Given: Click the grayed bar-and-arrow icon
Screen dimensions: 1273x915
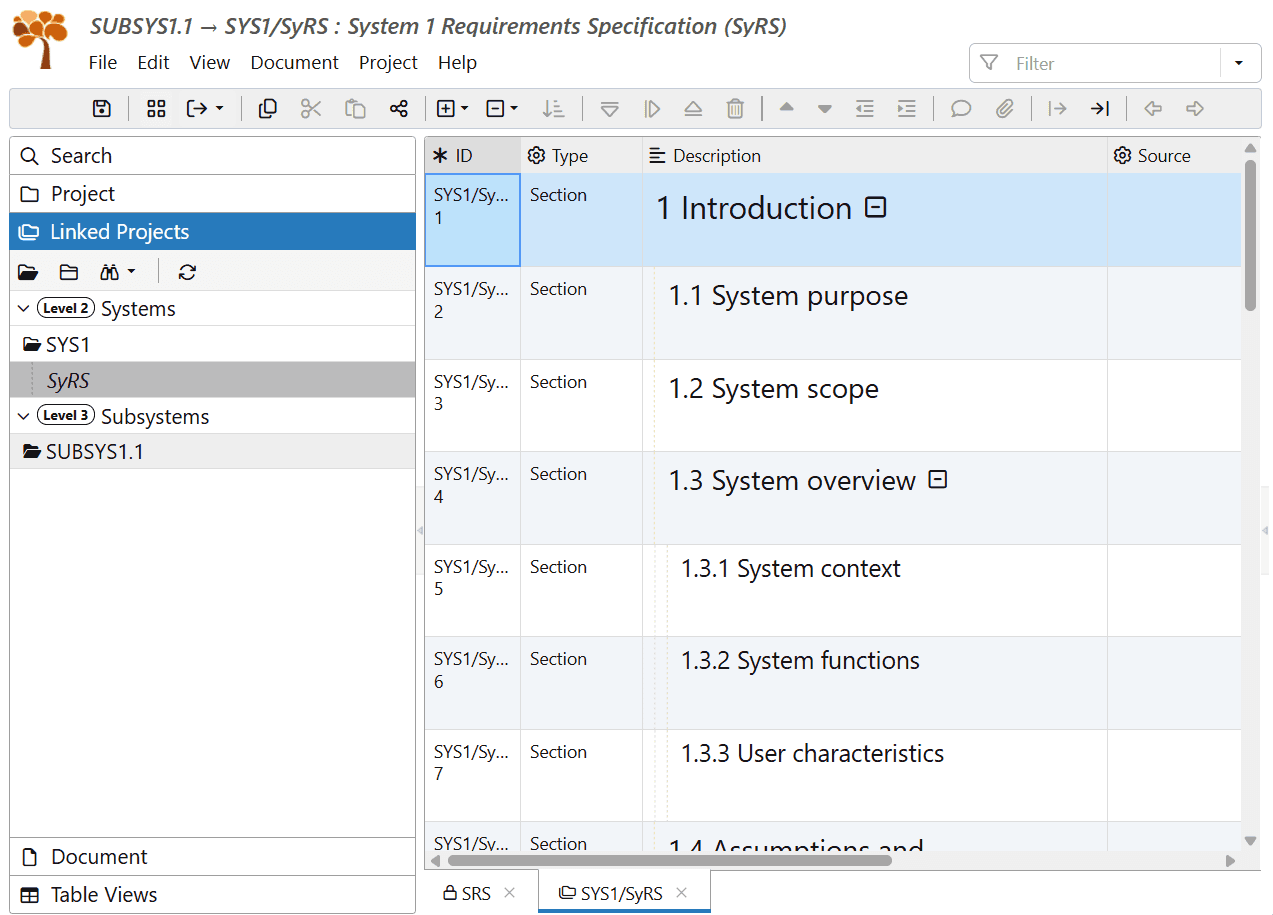Looking at the screenshot, I should [x=1057, y=109].
